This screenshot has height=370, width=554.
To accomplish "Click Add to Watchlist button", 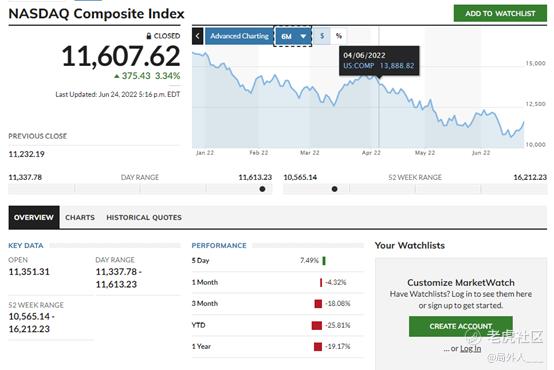I will point(500,13).
